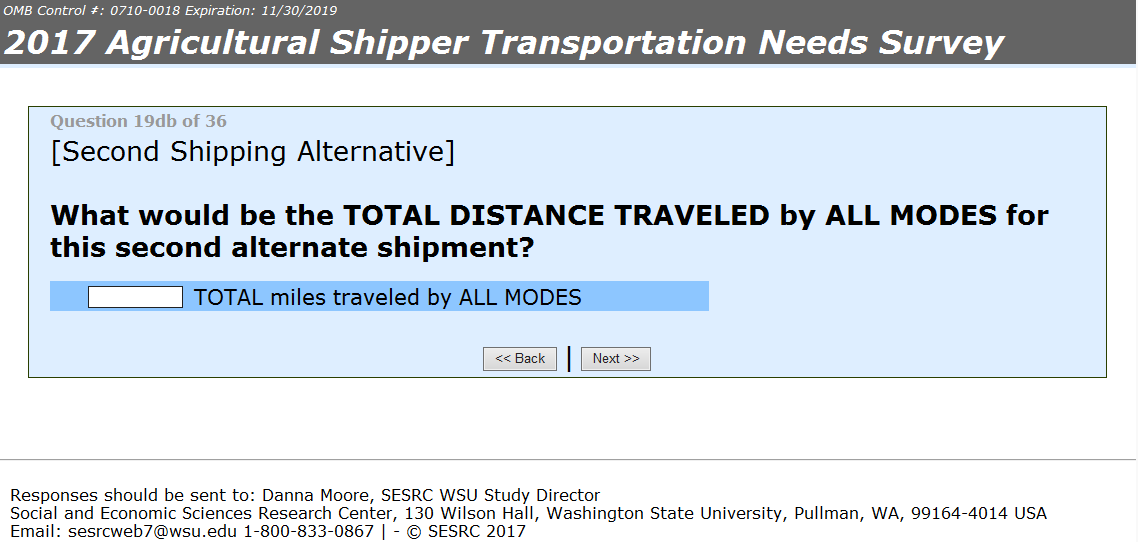Click the 1-800-833-0867 phone number
This screenshot has height=542, width=1138.
pyautogui.click(x=306, y=531)
